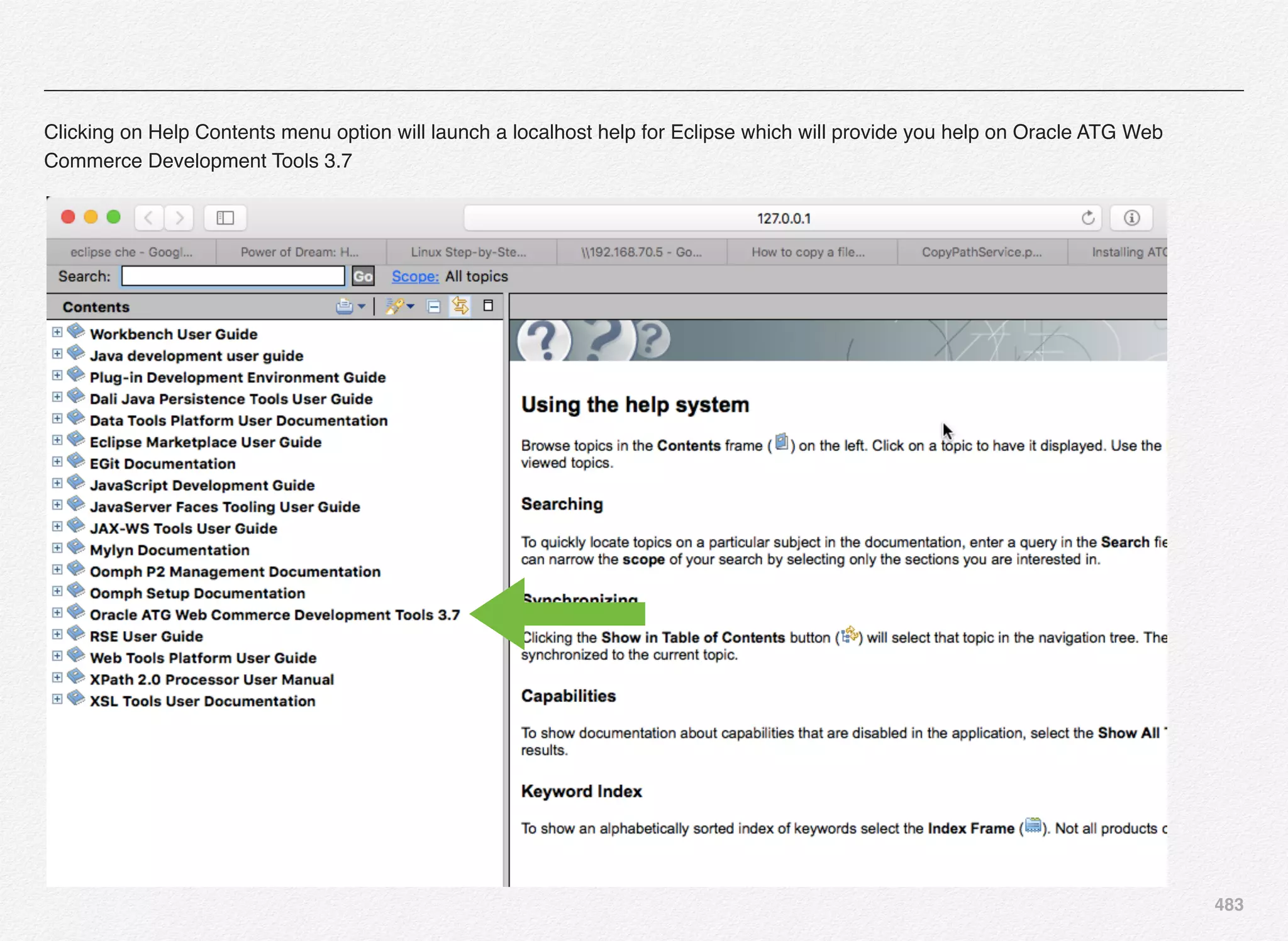Screen dimensions: 1288x941
Task: Toggle the Safari sidebar button
Action: tap(225, 218)
